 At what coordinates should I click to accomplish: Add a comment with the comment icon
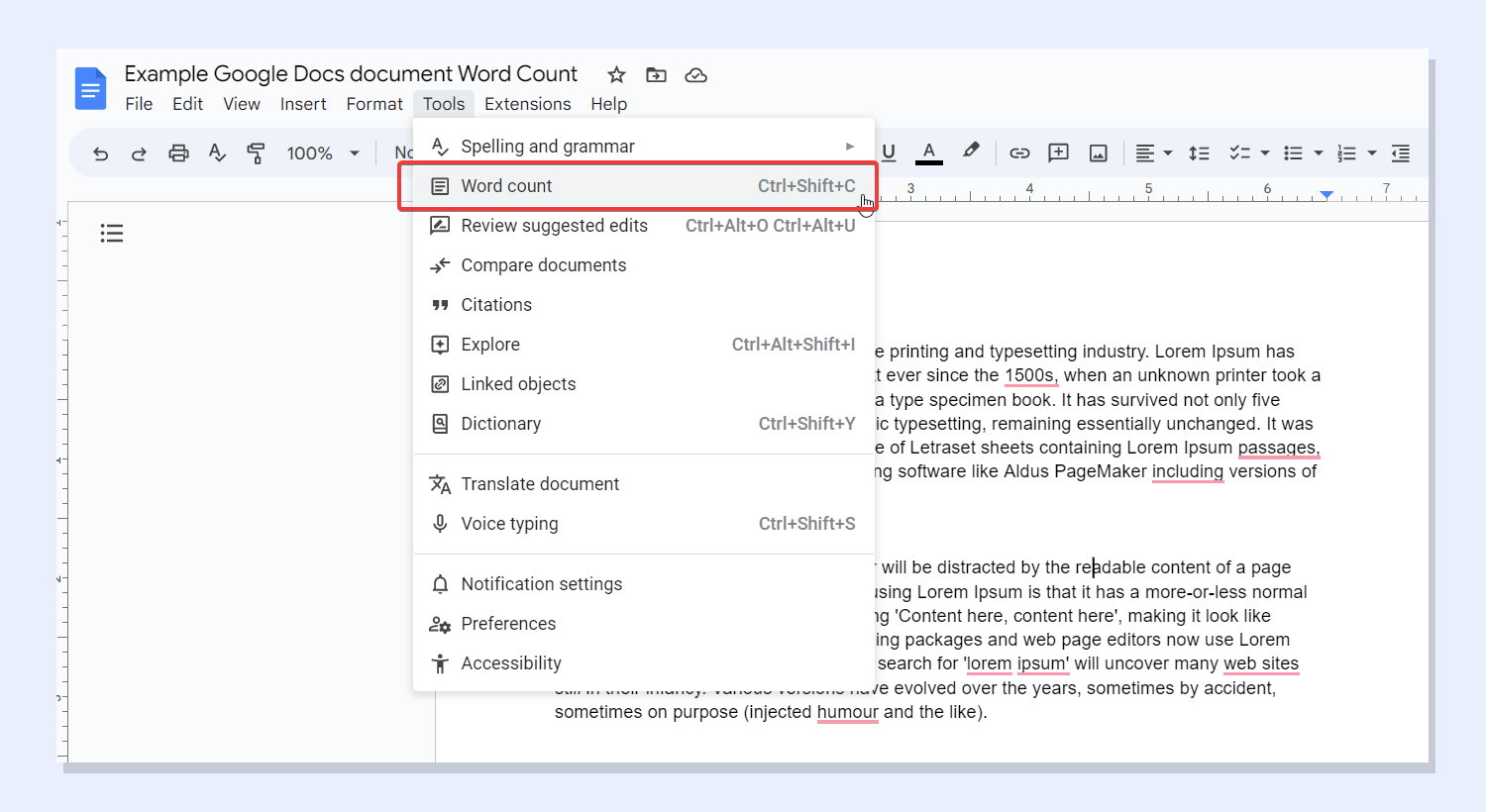pyautogui.click(x=1058, y=152)
